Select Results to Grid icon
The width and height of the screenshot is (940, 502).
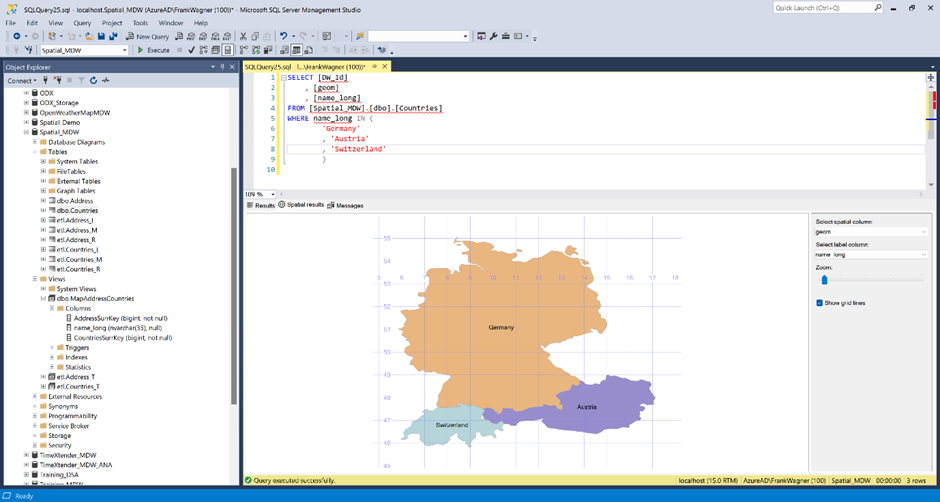[296, 50]
